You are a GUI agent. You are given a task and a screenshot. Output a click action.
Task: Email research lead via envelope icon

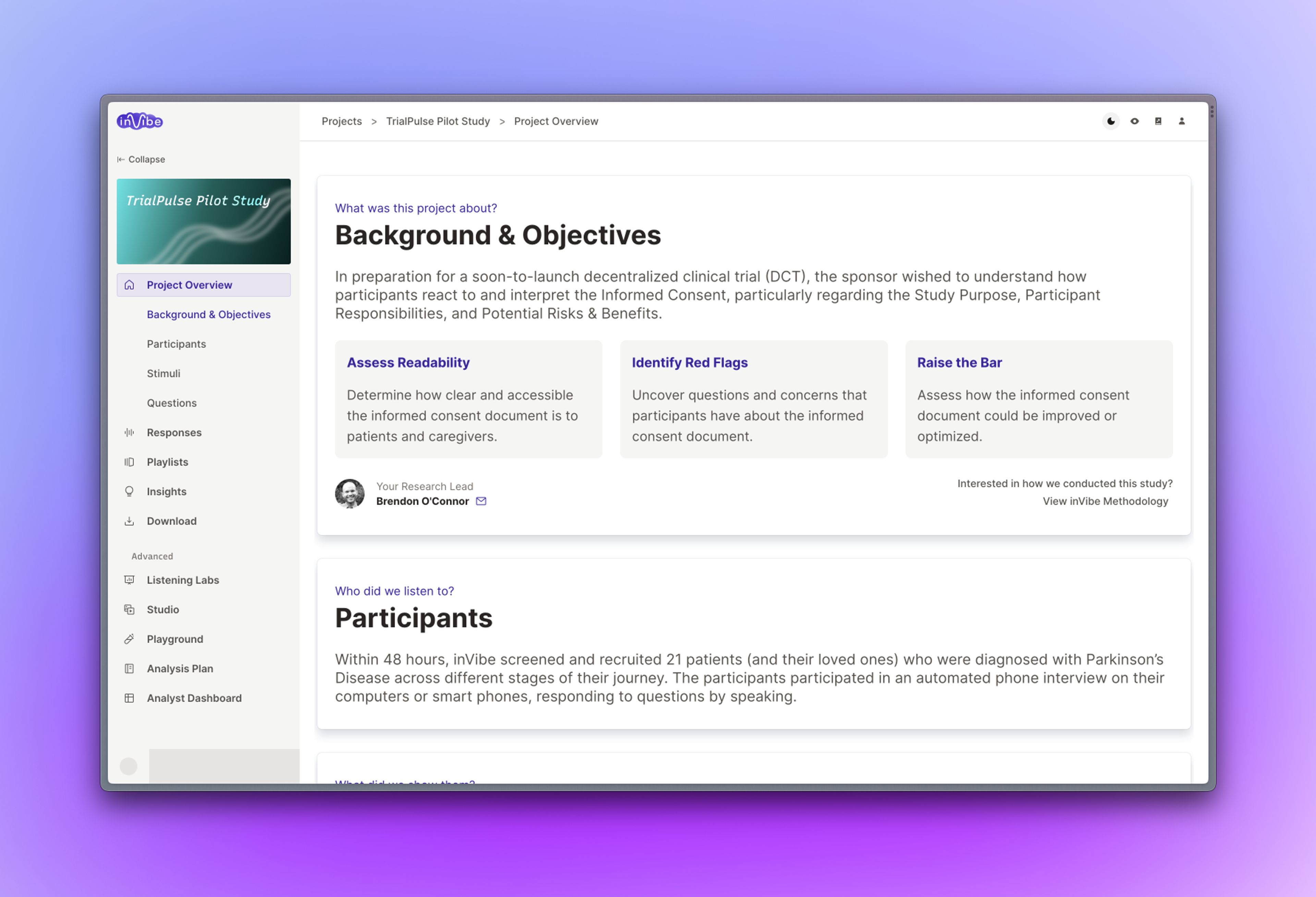[481, 501]
